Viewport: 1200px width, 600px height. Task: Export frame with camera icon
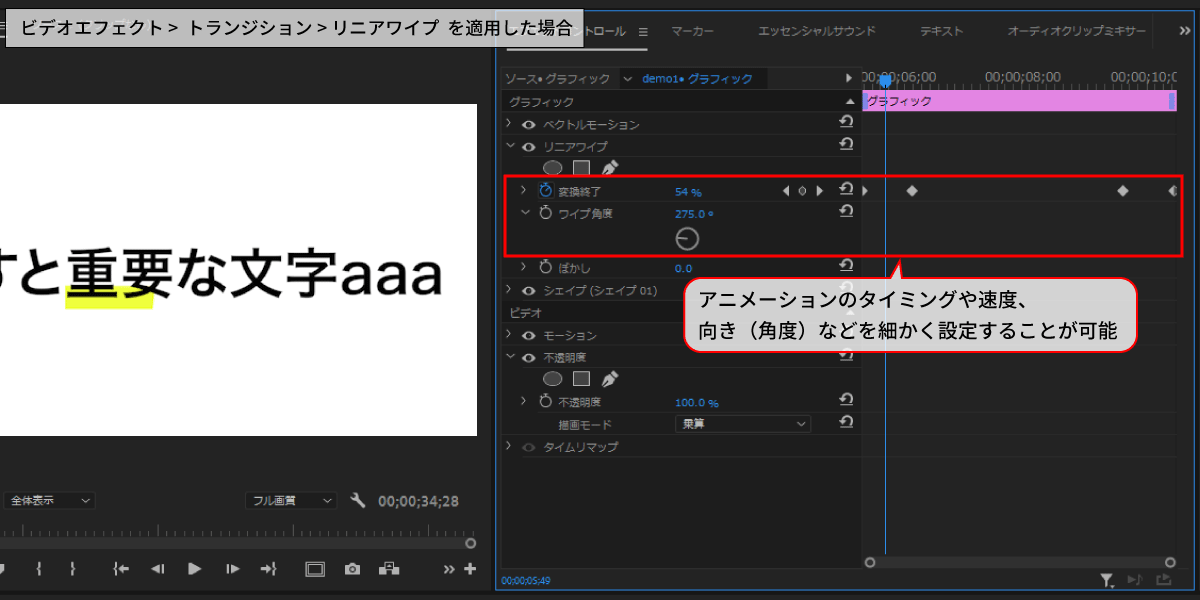pos(352,569)
